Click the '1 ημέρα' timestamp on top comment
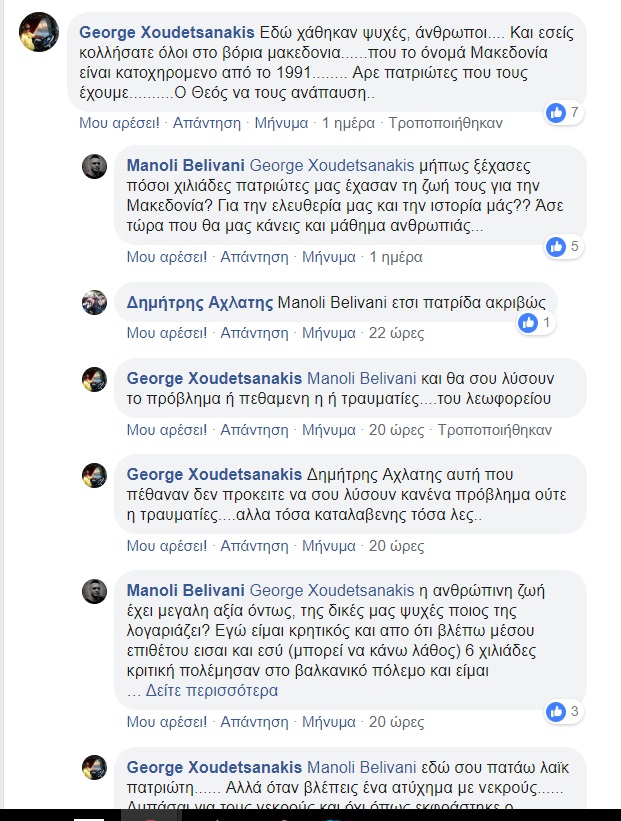The width and height of the screenshot is (621, 821). (x=348, y=124)
